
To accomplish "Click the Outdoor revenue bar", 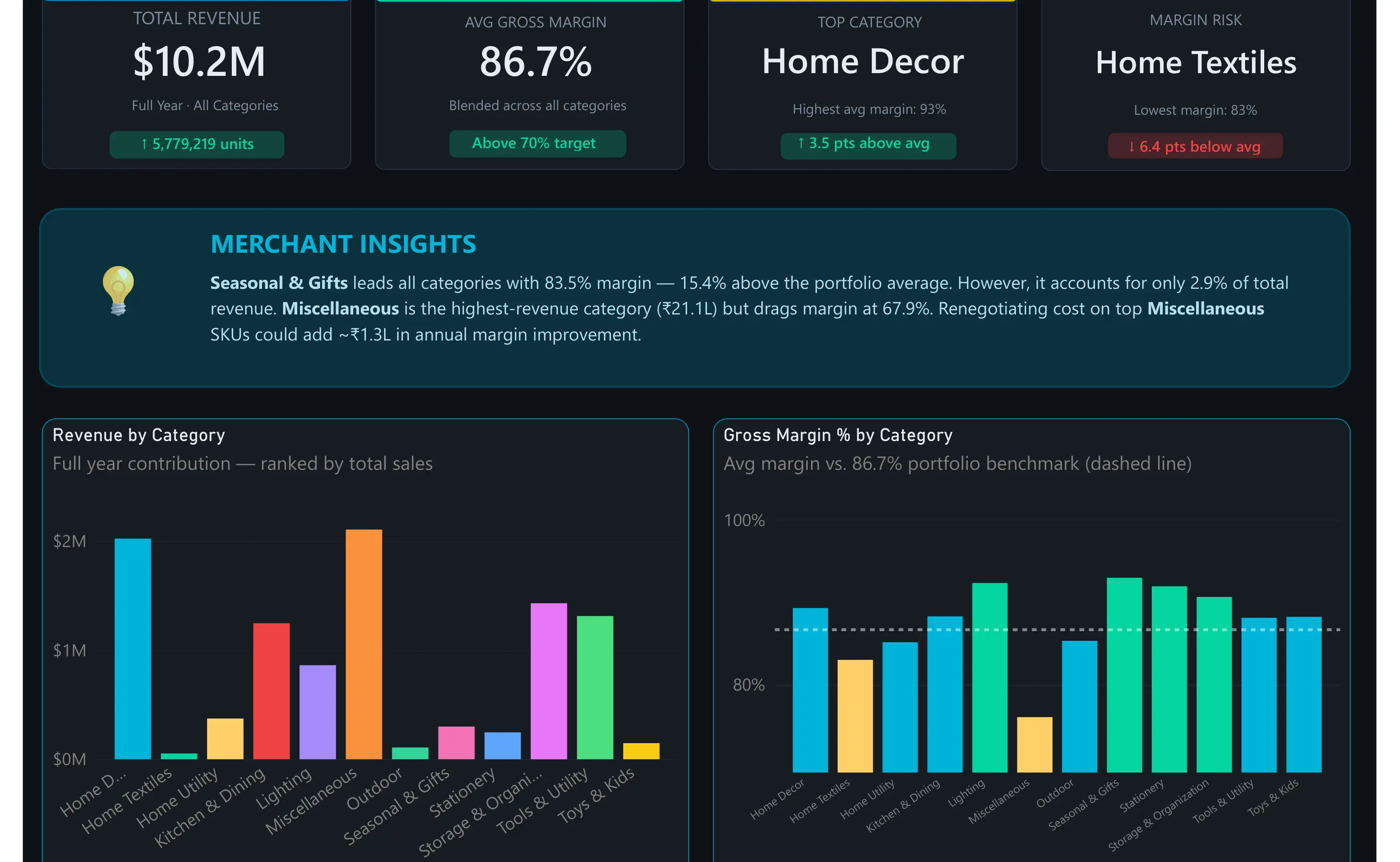I will pyautogui.click(x=410, y=753).
